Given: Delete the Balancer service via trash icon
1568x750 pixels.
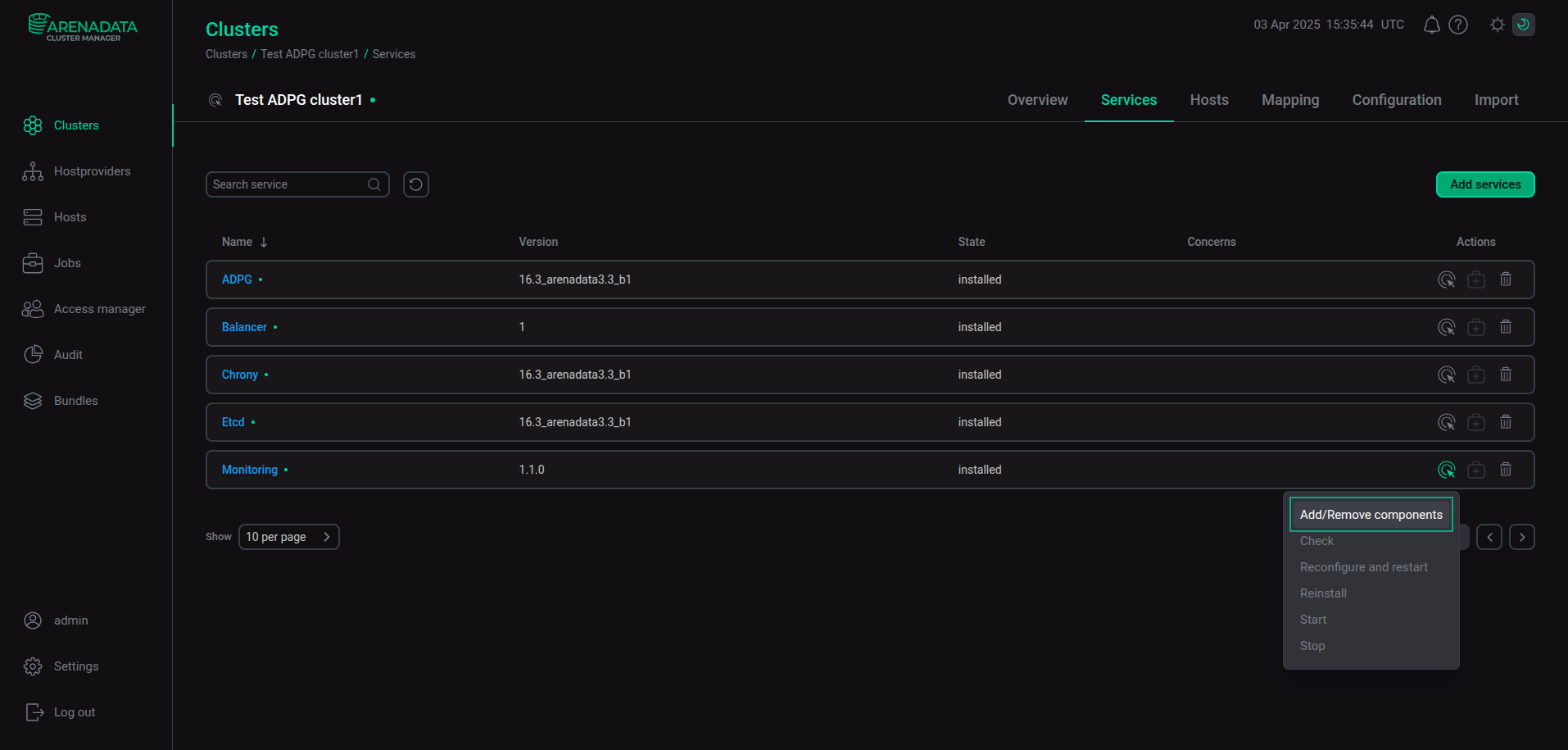Looking at the screenshot, I should [x=1506, y=327].
